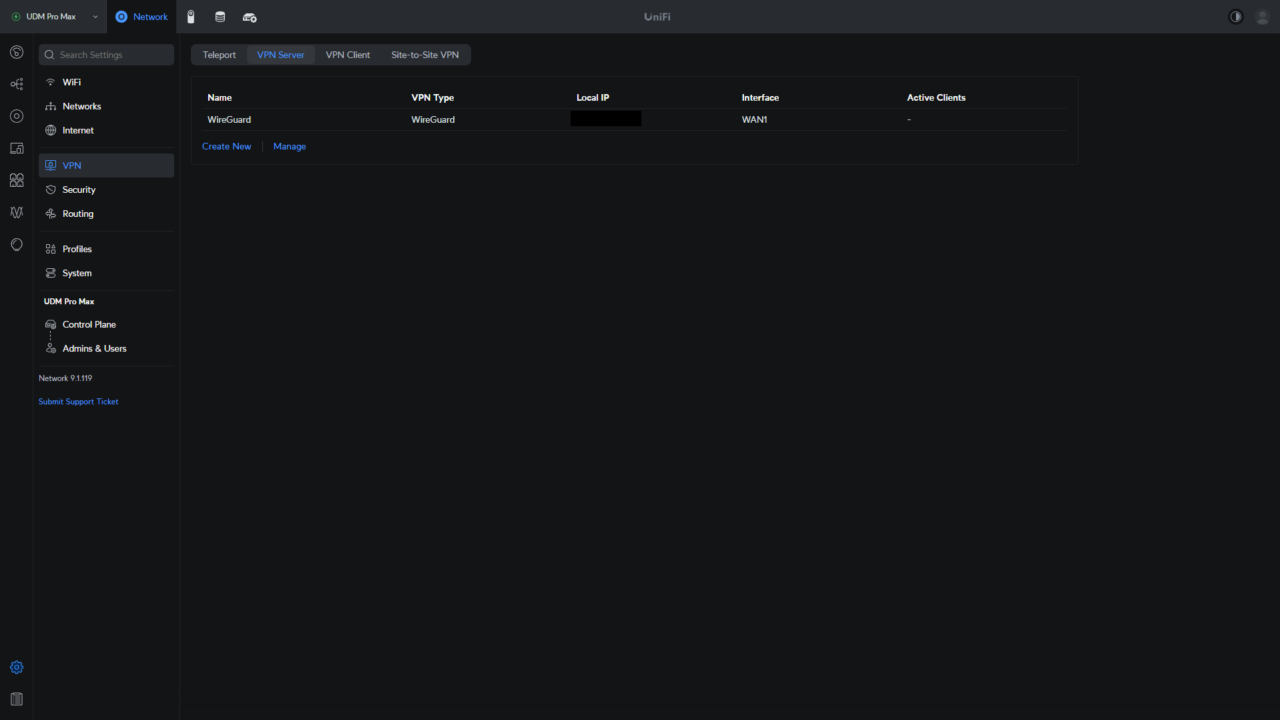
Task: Open the Flows waveform icon in the left rail
Action: 16,212
